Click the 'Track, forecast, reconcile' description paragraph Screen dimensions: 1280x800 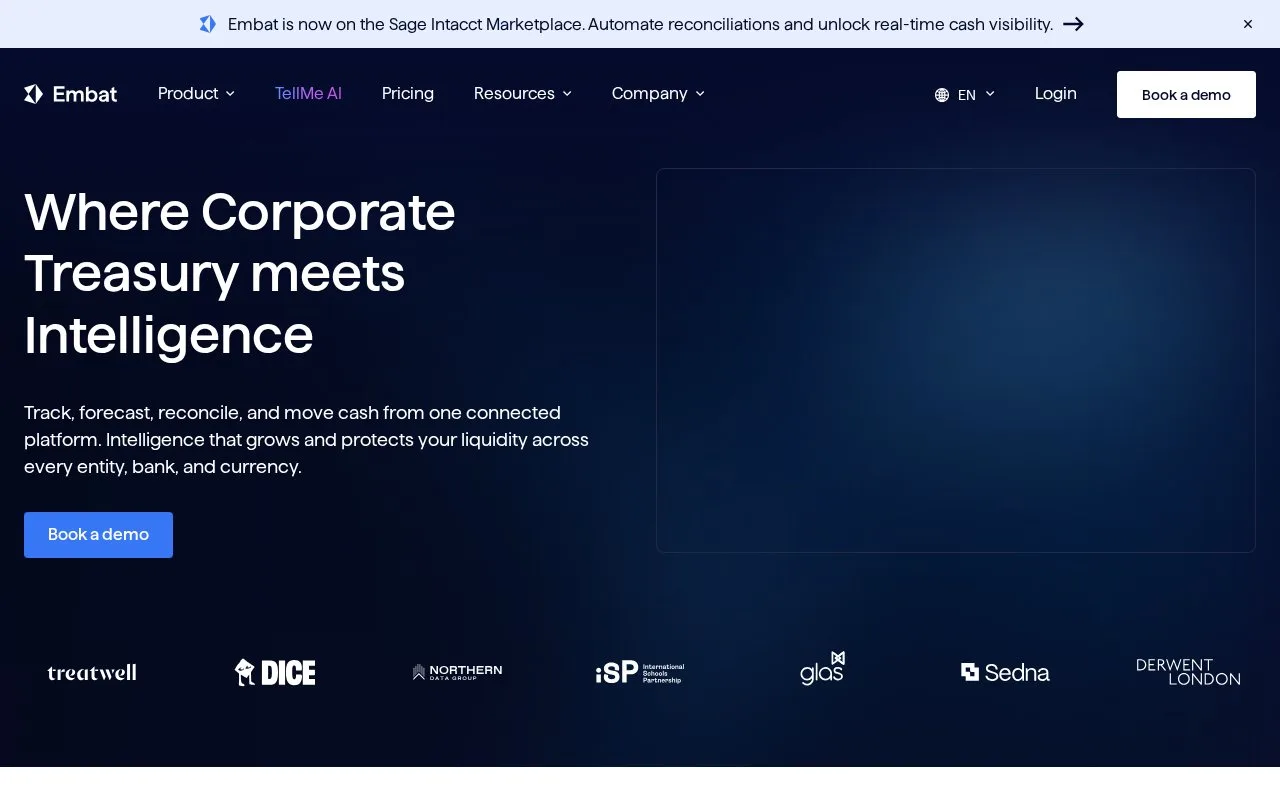point(306,440)
